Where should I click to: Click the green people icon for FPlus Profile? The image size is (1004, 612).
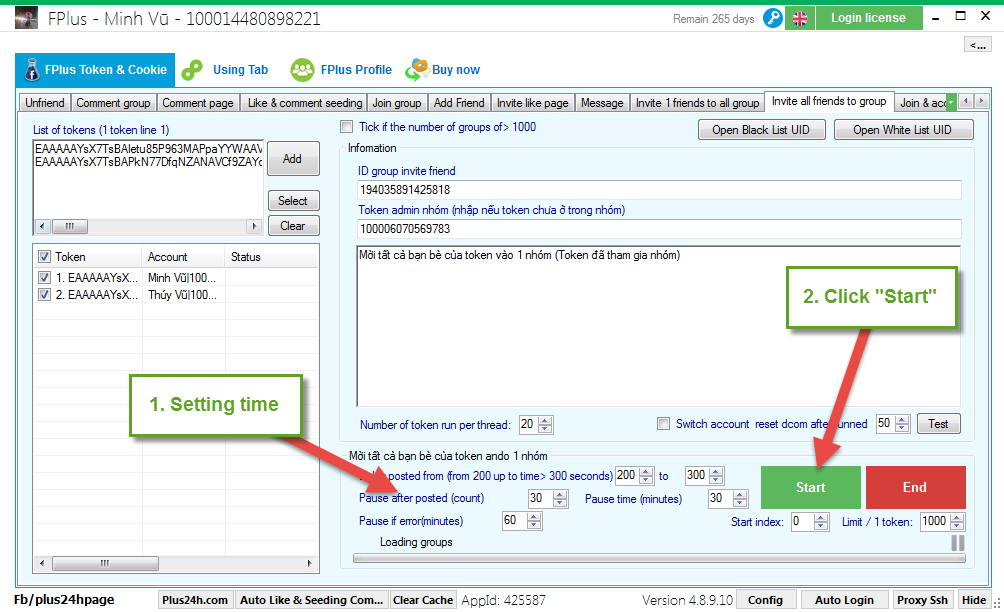(x=302, y=70)
